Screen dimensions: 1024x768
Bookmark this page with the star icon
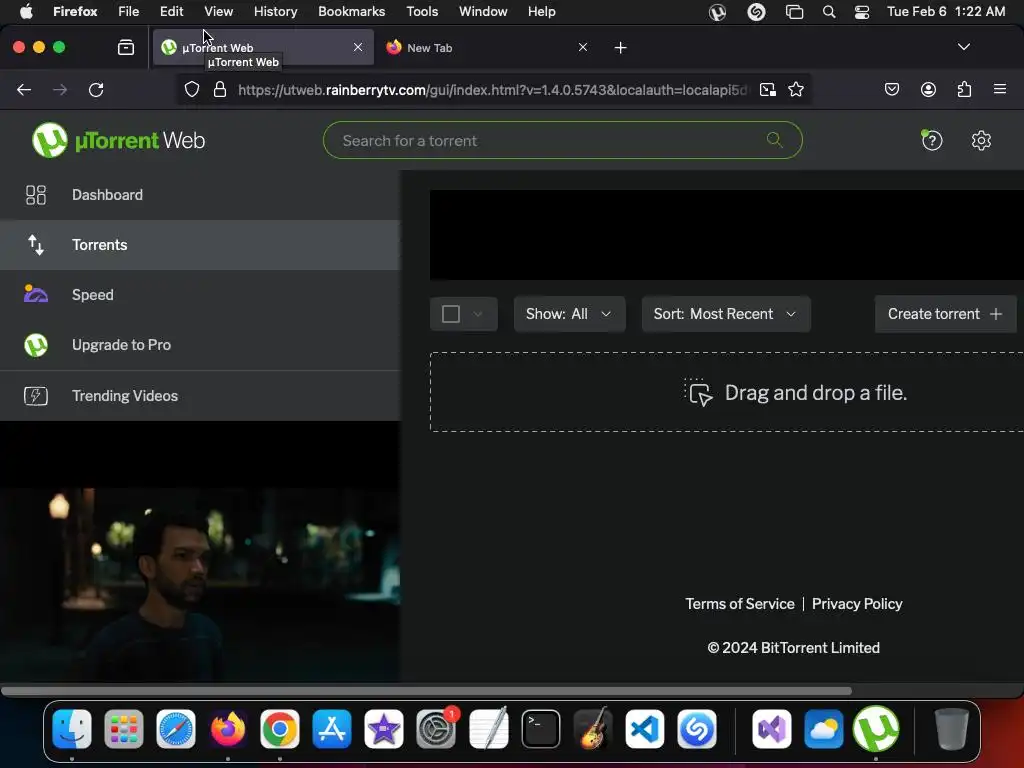(x=795, y=89)
